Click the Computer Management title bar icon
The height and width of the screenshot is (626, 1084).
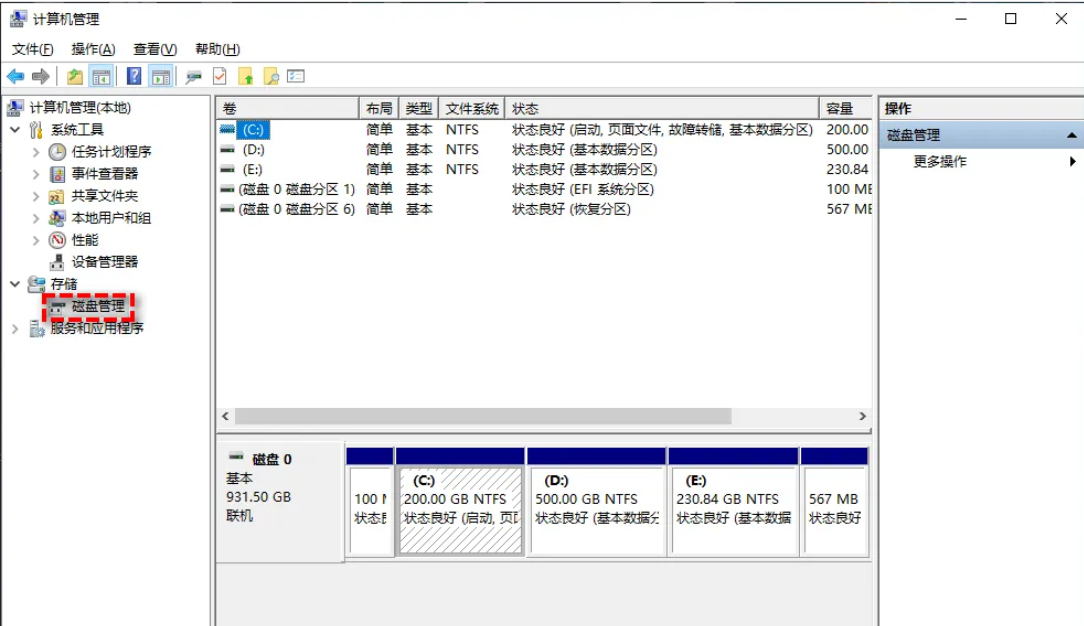[x=19, y=19]
